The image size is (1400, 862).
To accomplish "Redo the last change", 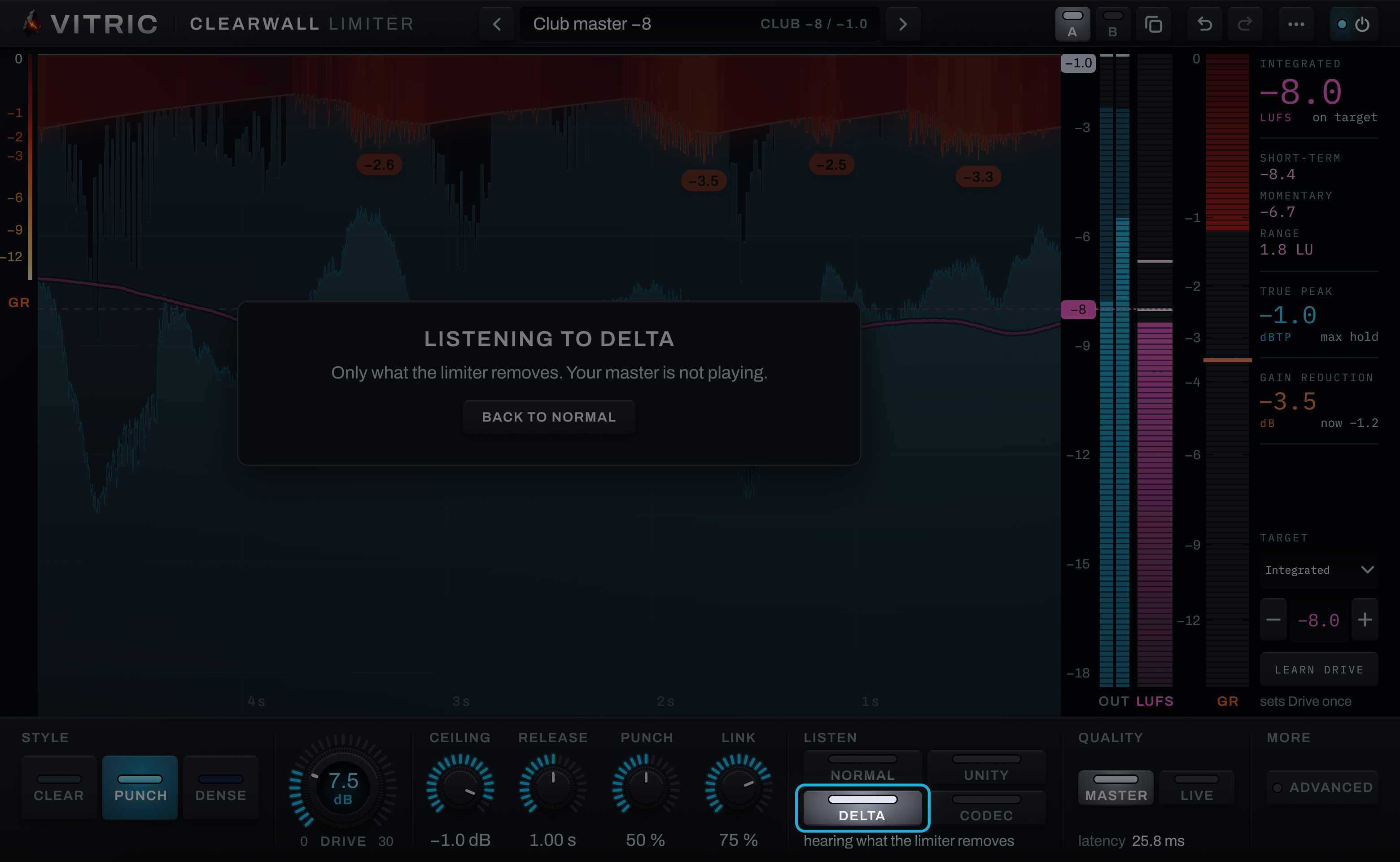I will click(1245, 24).
